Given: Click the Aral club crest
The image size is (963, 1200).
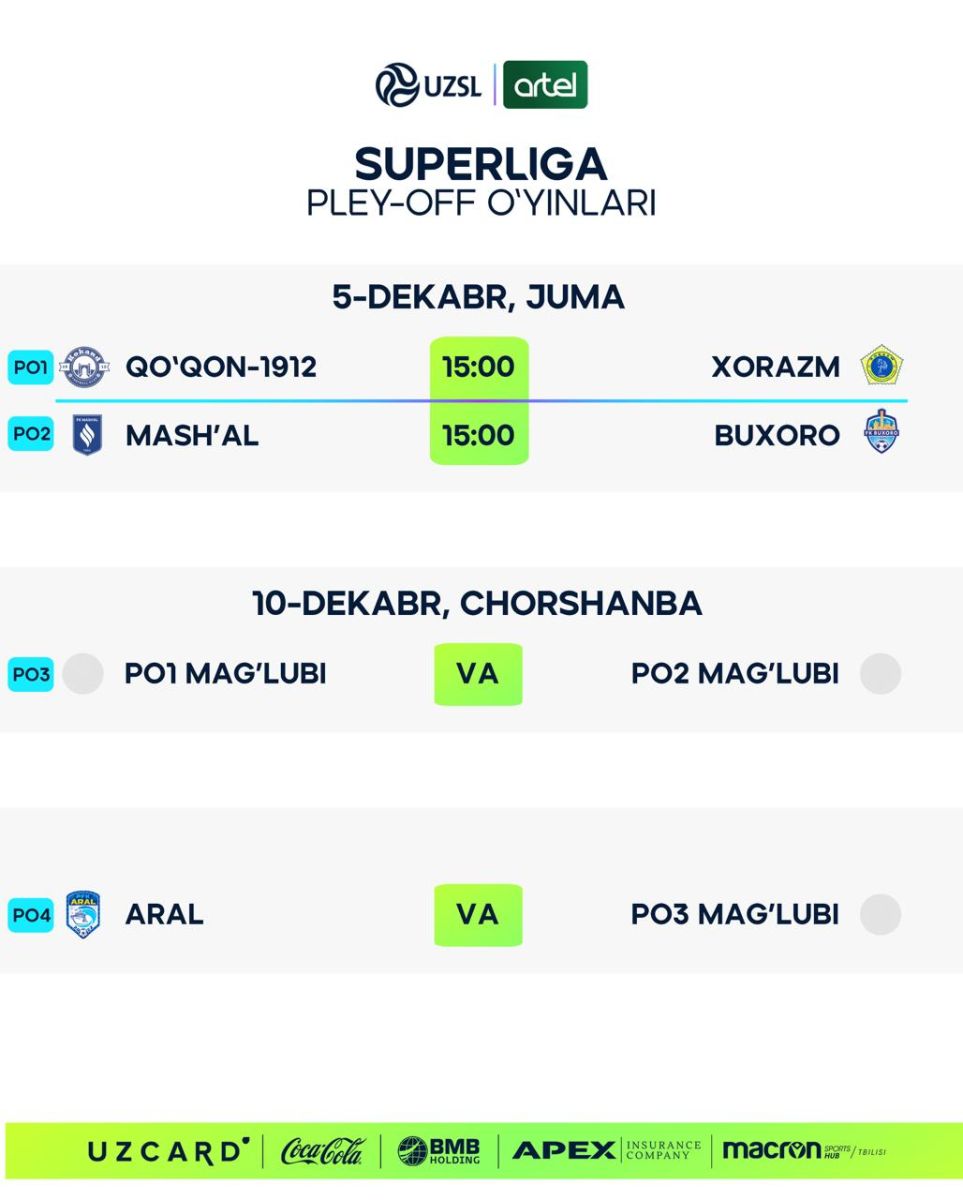Looking at the screenshot, I should tap(83, 914).
